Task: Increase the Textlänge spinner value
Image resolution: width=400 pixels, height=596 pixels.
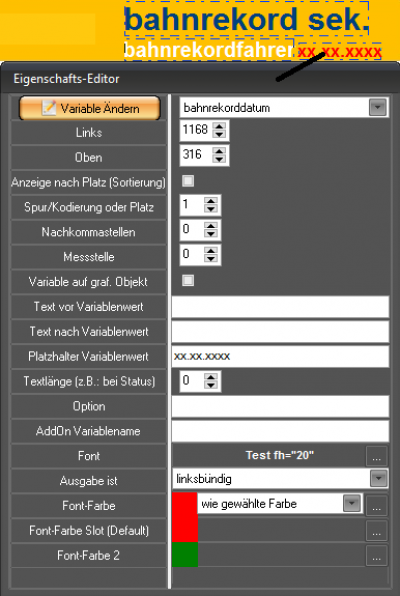Action: [x=211, y=377]
